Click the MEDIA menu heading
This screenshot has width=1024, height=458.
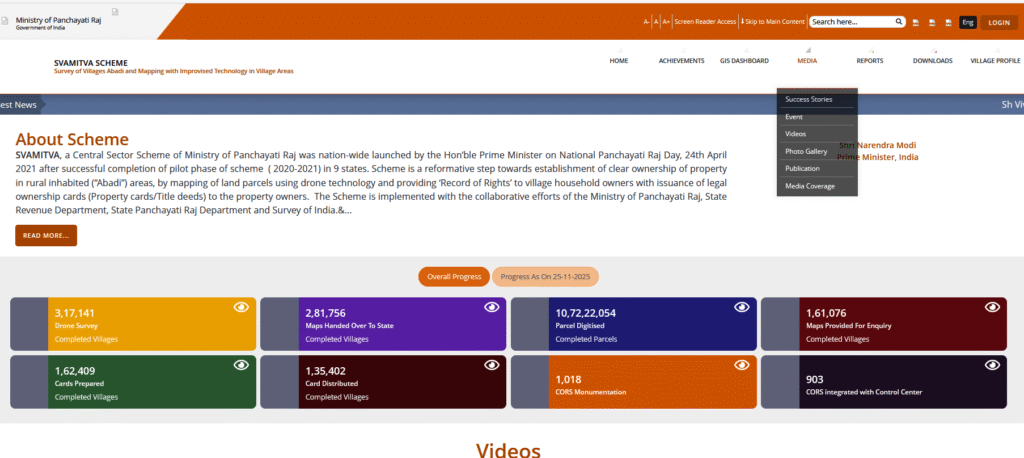pyautogui.click(x=807, y=61)
